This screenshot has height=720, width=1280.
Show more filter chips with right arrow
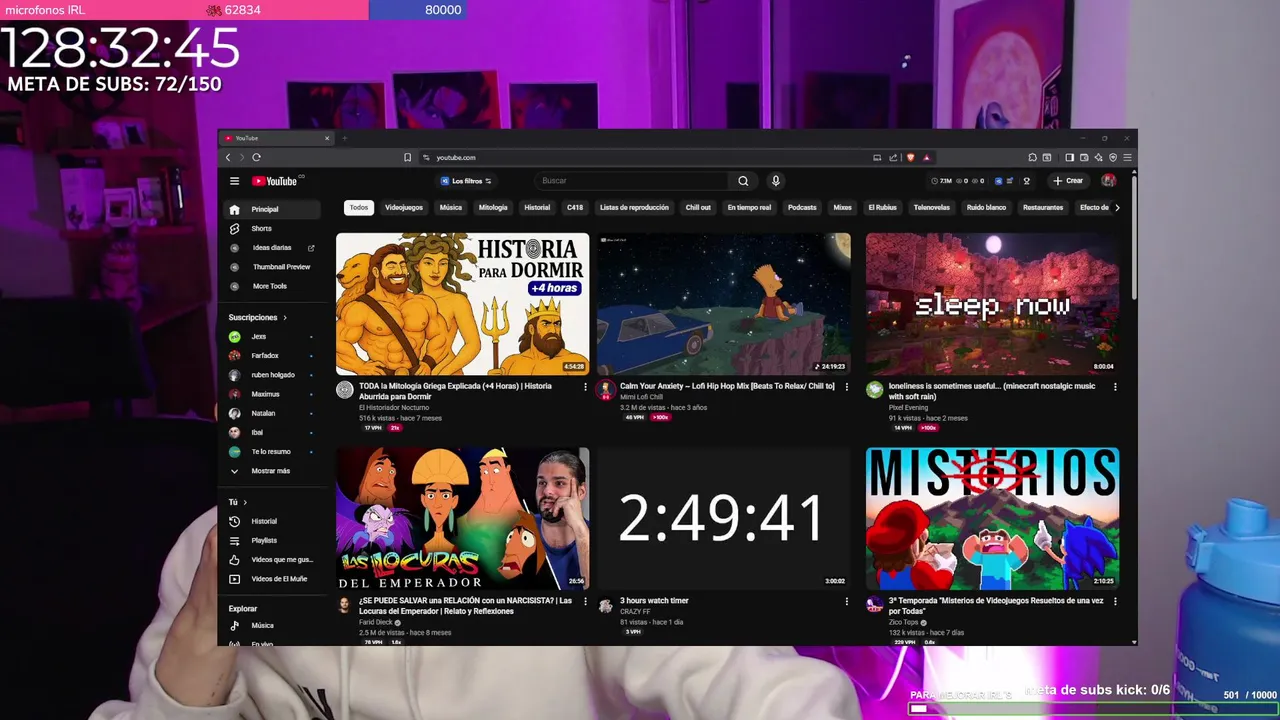point(1117,208)
